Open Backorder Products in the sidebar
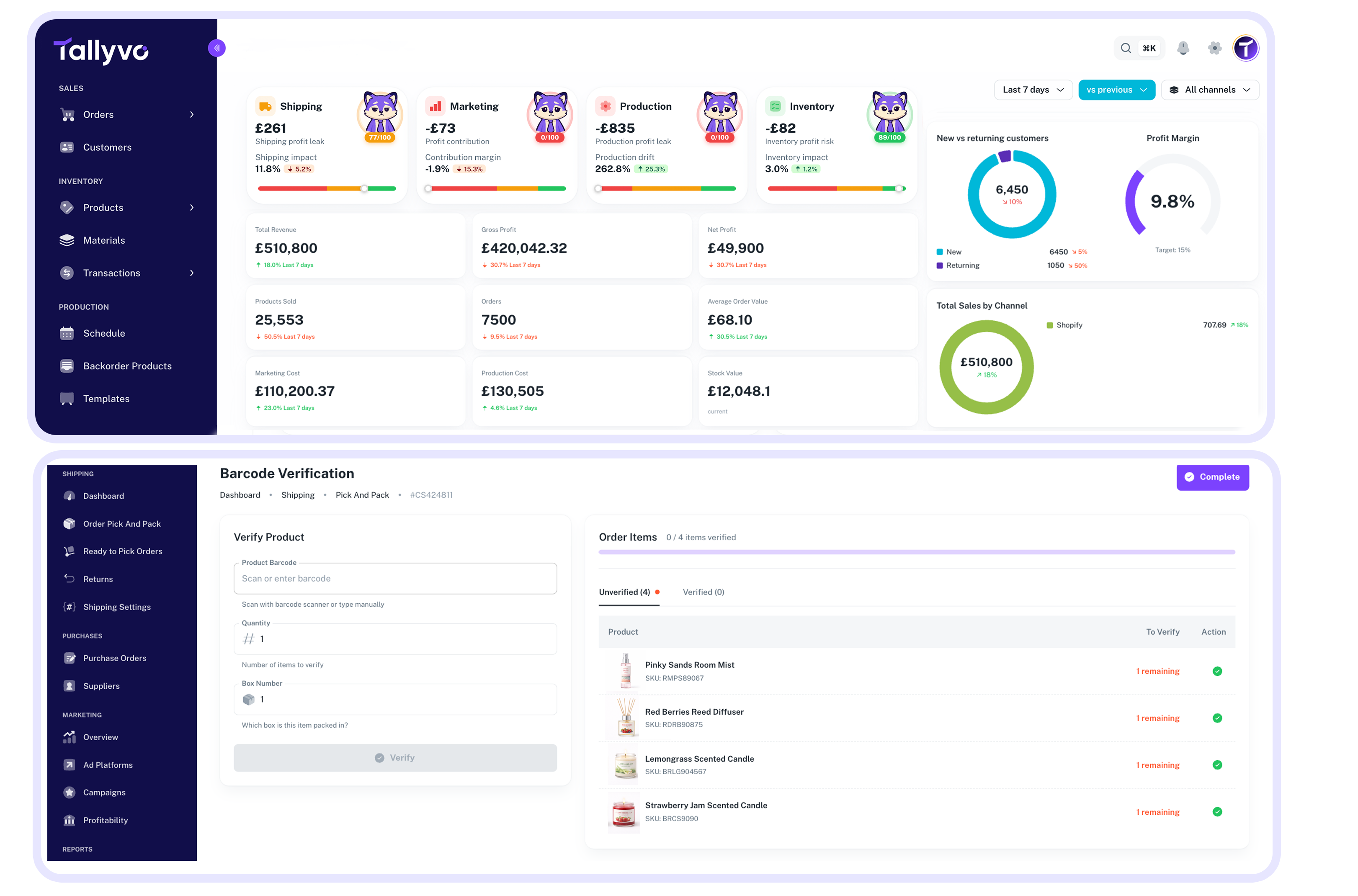This screenshot has width=1358, height=896. tap(127, 366)
